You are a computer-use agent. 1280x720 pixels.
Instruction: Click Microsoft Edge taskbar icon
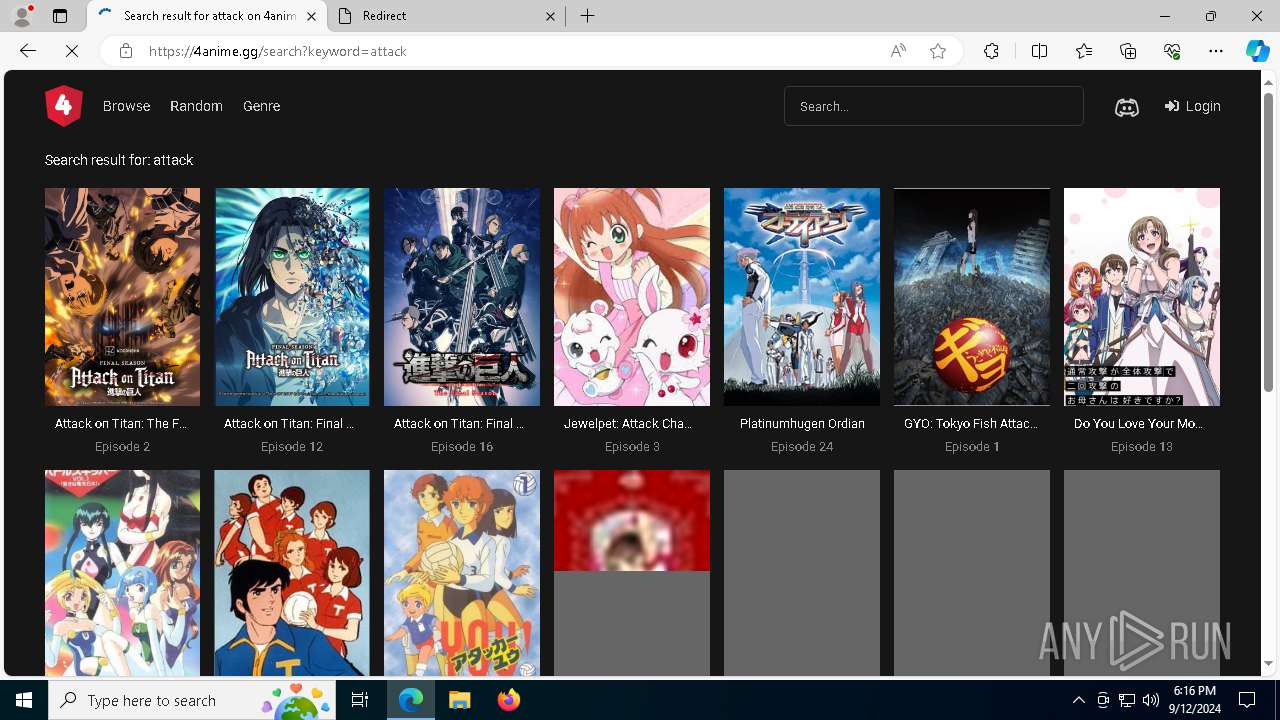[411, 700]
